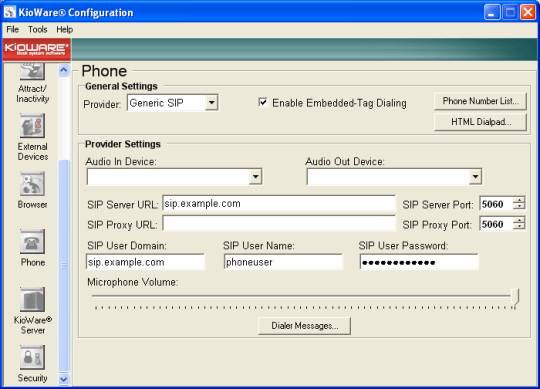Click the SIP Proxy Port number field
Viewport: 540px width, 389px height.
click(x=496, y=224)
